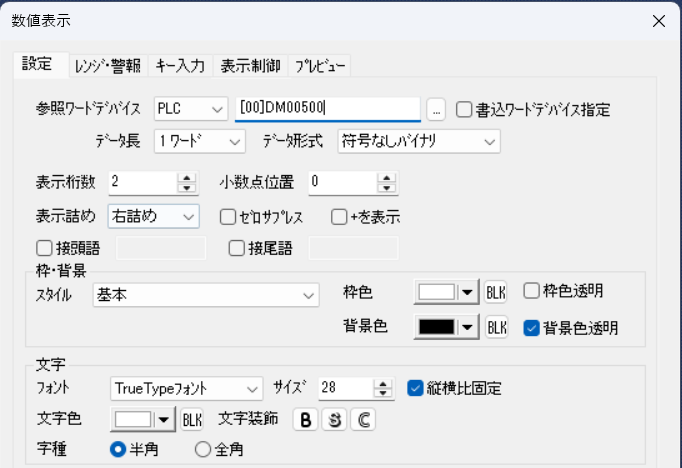The height and width of the screenshot is (468, 682).
Task: Select the 全角 radio button
Action: pos(203,450)
